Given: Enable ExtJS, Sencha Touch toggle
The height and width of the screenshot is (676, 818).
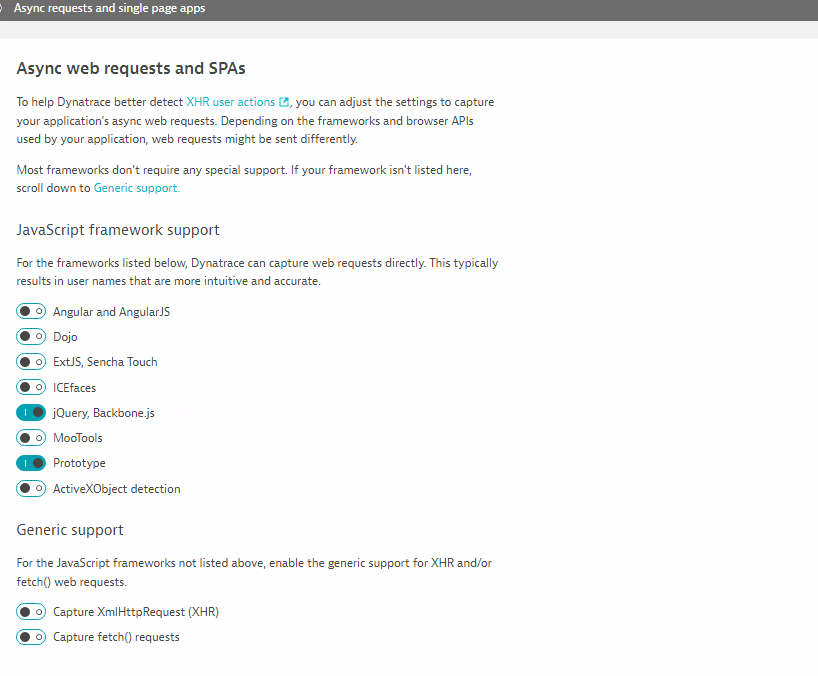Looking at the screenshot, I should [x=31, y=361].
